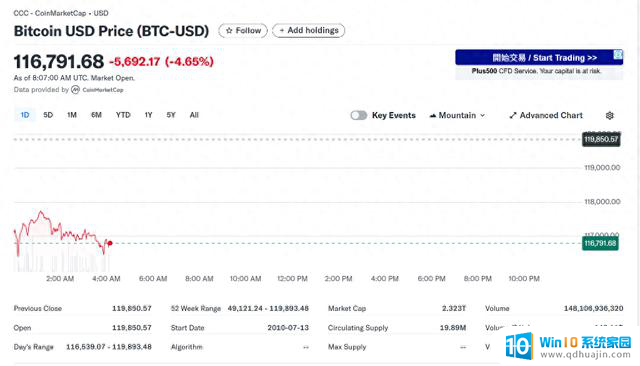
Task: Click the CoinMarketCap logo icon
Action: [75, 90]
